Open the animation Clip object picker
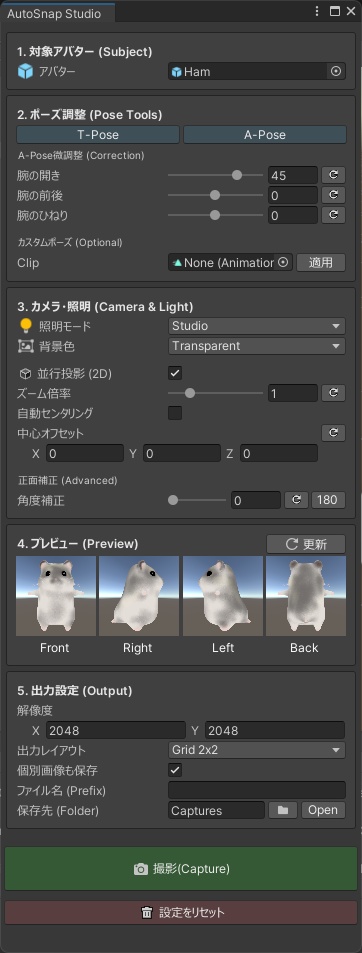 coord(283,263)
